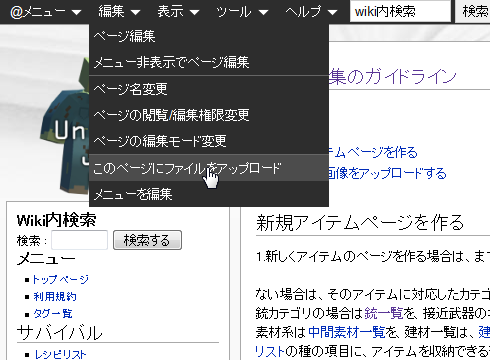490x360 pixels.
Task: Click このページにファイルをアップロード menu item
Action: (x=209, y=168)
